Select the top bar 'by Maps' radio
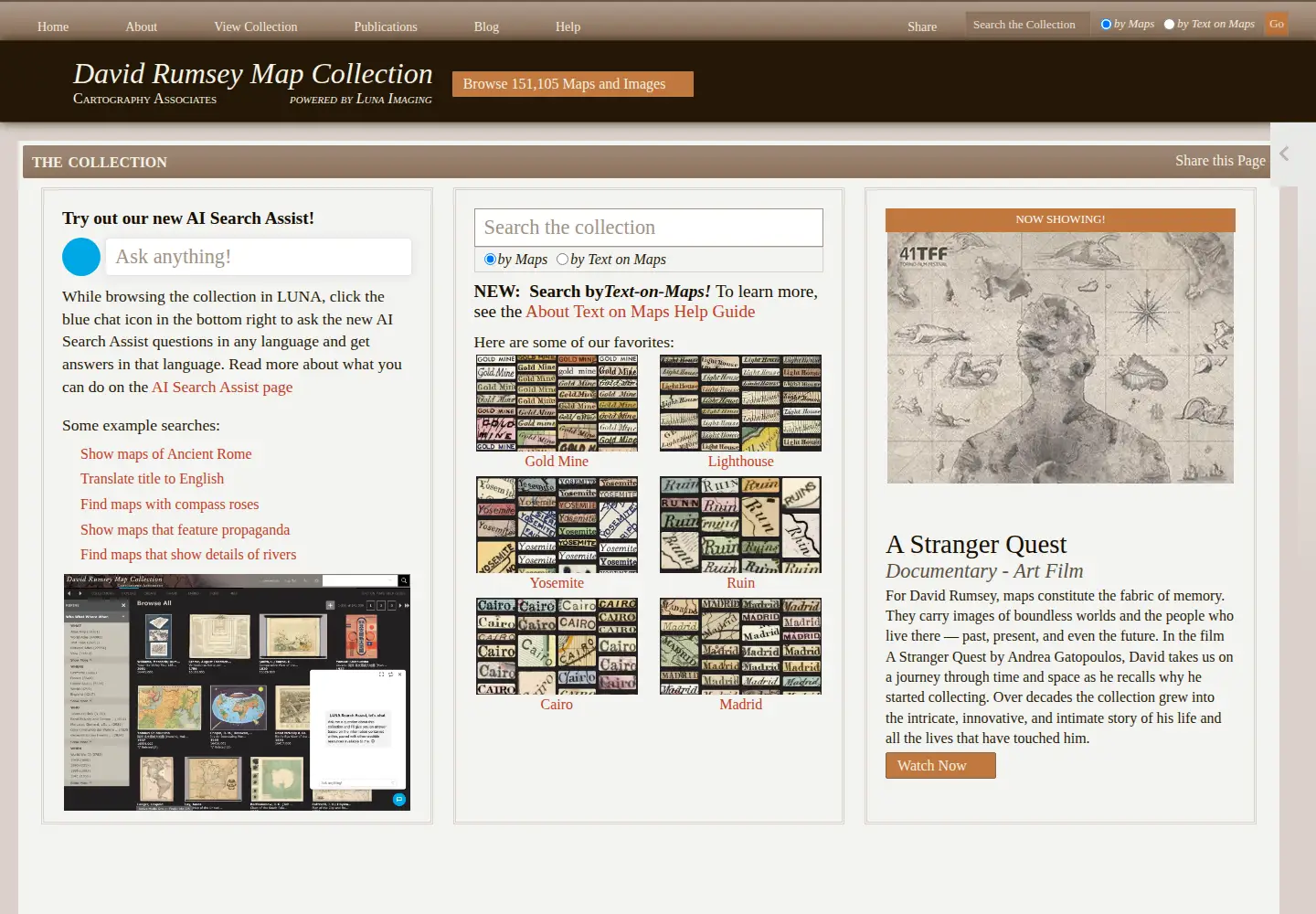 tap(1106, 25)
